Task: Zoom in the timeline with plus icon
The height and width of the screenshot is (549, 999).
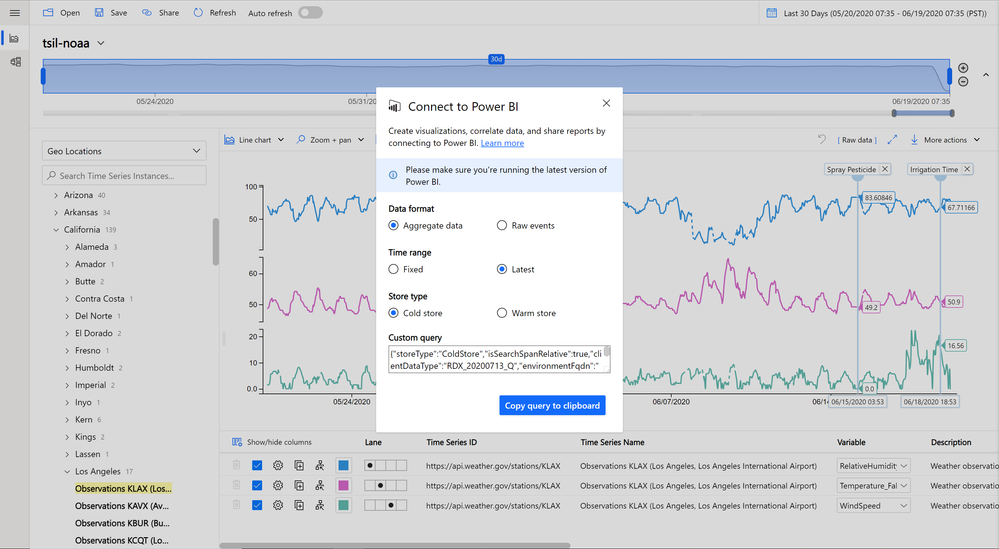Action: tap(963, 68)
